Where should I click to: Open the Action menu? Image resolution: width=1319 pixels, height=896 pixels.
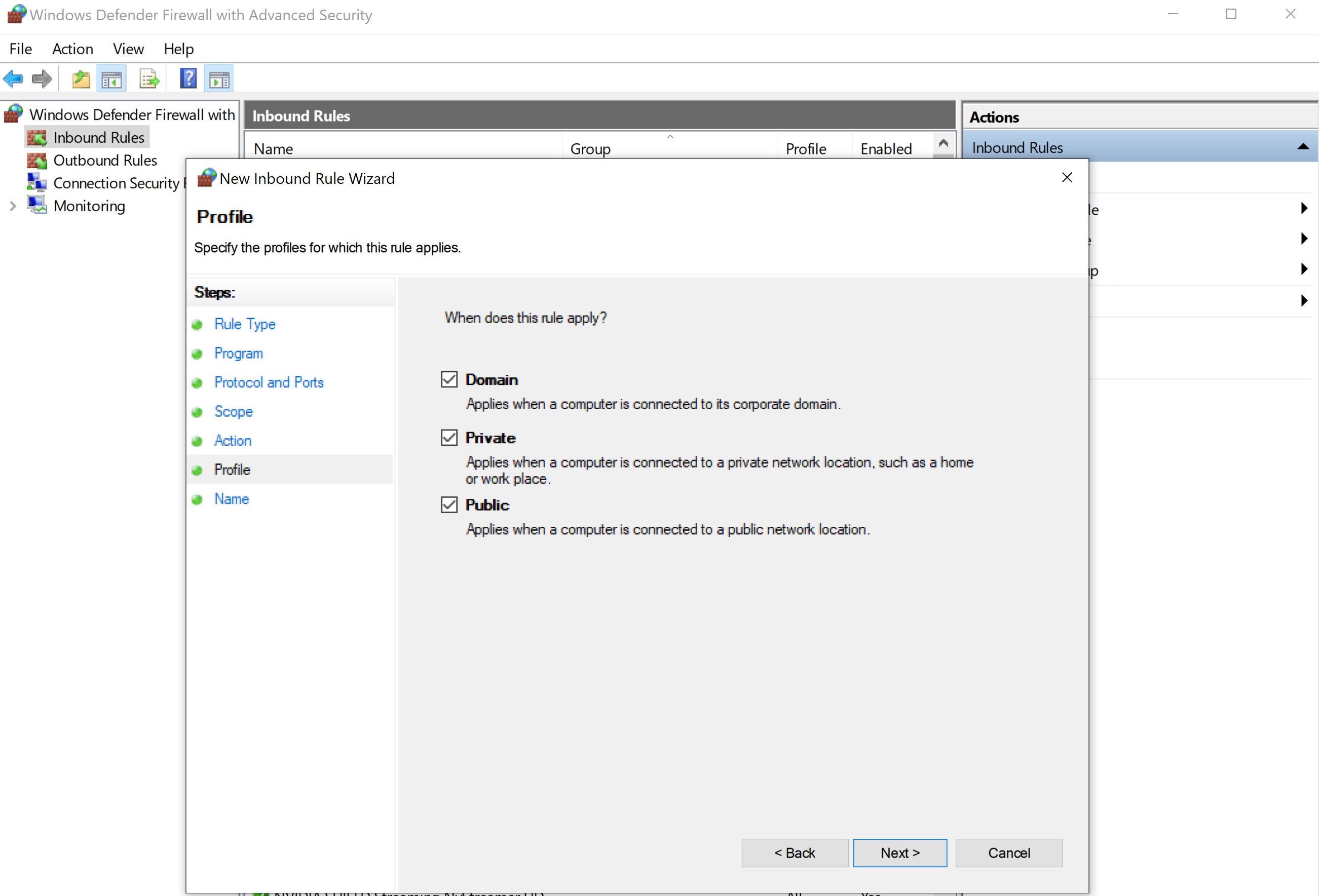(72, 49)
